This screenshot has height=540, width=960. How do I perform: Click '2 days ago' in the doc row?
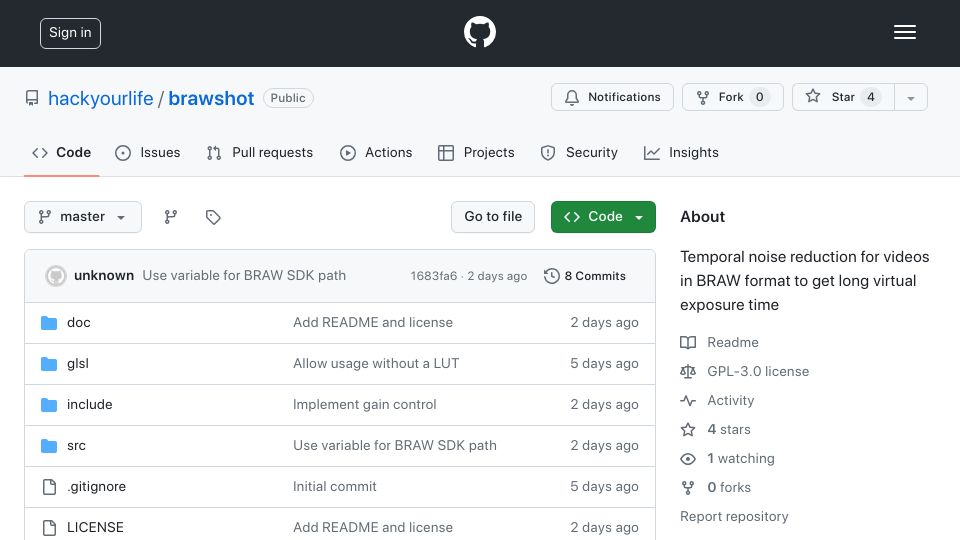604,323
